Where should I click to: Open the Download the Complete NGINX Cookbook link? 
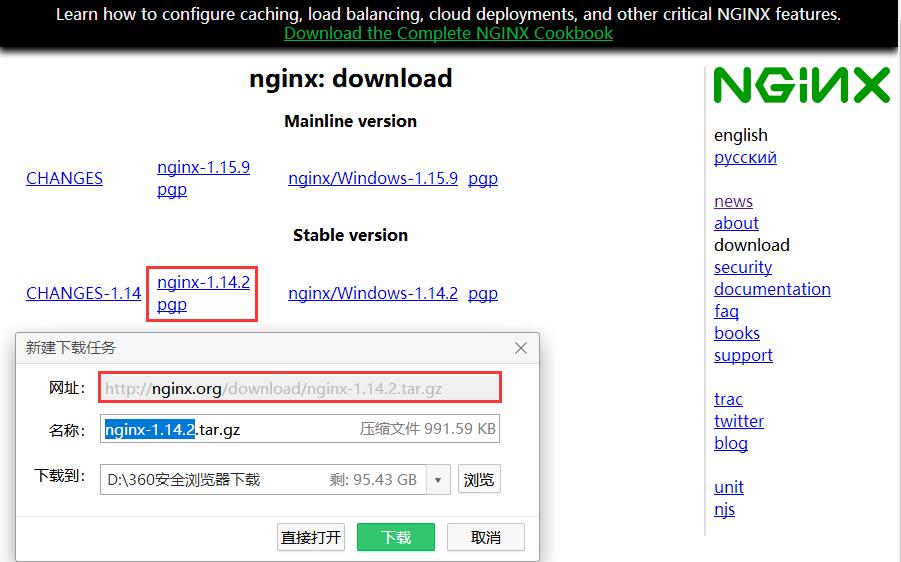[x=448, y=33]
